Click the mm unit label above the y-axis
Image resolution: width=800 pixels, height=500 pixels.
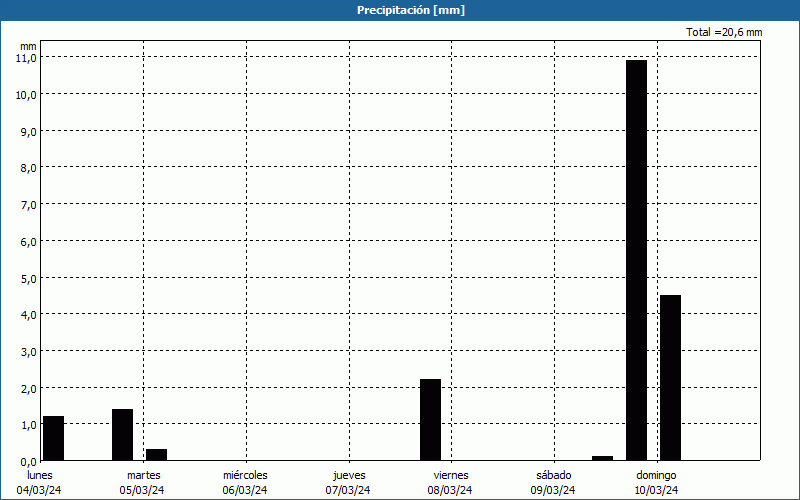tap(28, 46)
